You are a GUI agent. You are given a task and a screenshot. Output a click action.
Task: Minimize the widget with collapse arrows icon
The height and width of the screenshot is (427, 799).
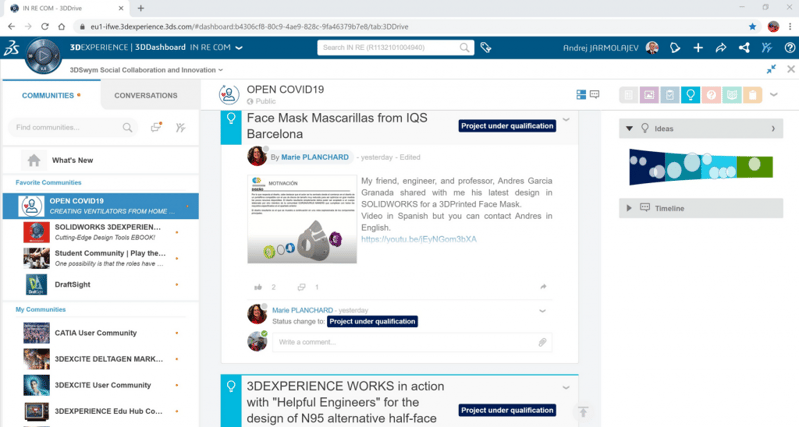pyautogui.click(x=771, y=69)
